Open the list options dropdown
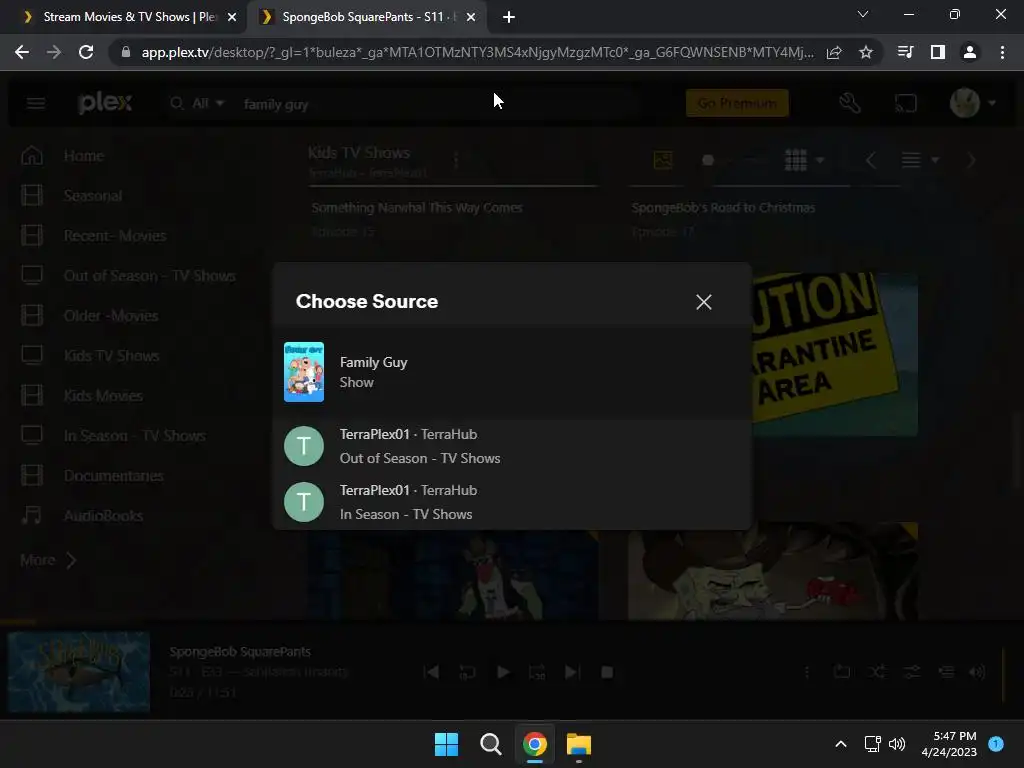This screenshot has width=1024, height=768. (x=920, y=160)
